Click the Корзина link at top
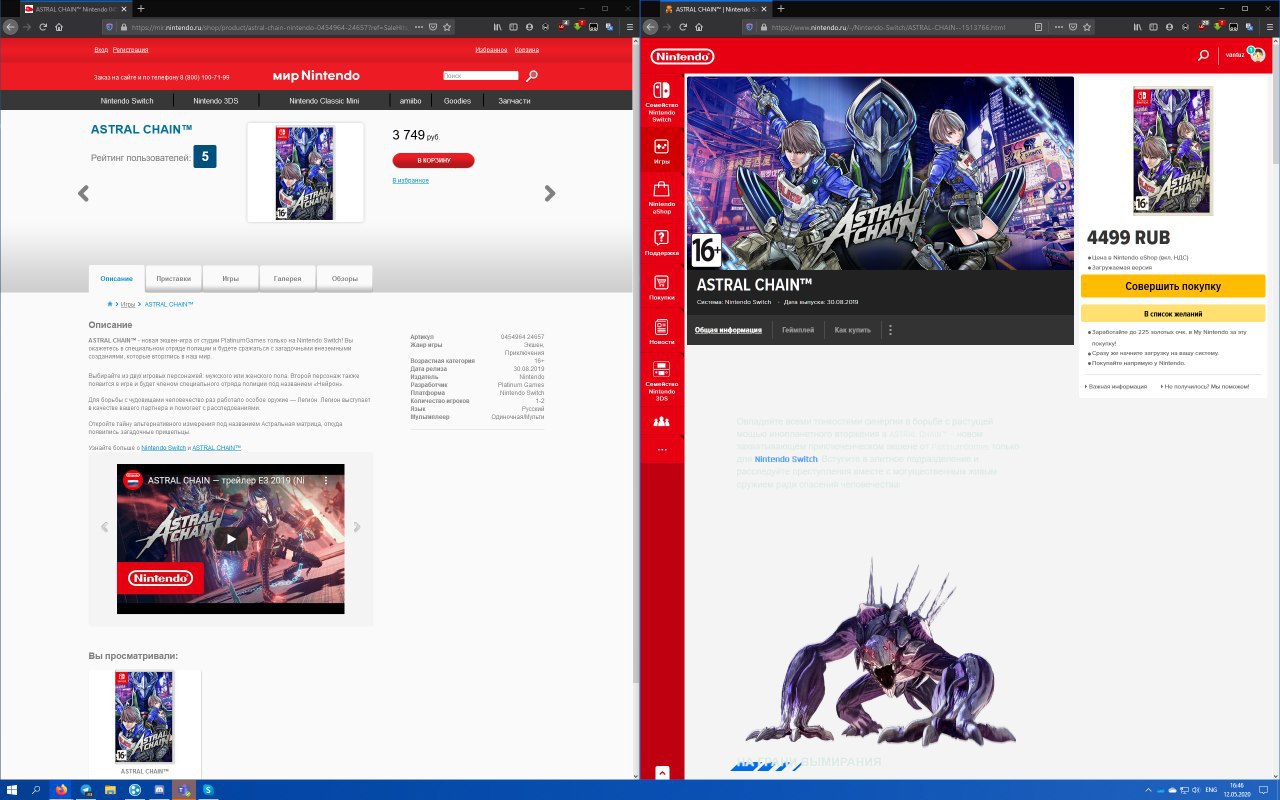 [527, 49]
